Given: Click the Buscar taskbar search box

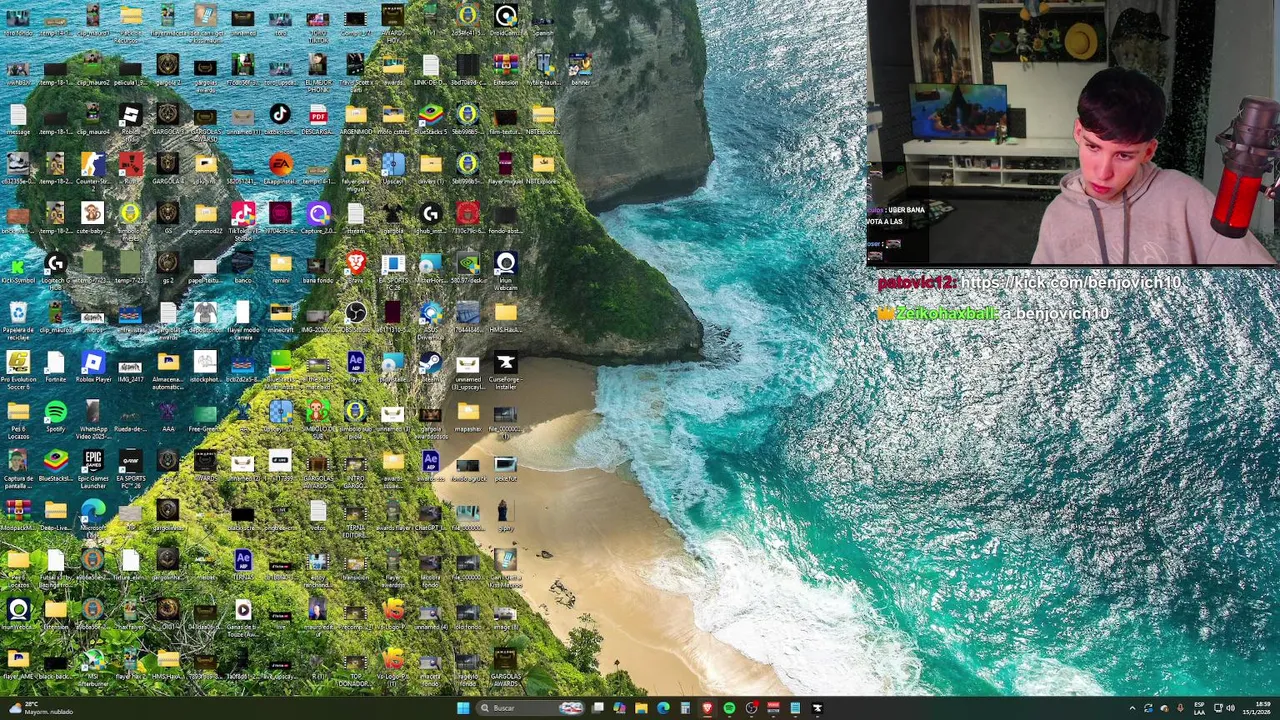Looking at the screenshot, I should point(530,708).
